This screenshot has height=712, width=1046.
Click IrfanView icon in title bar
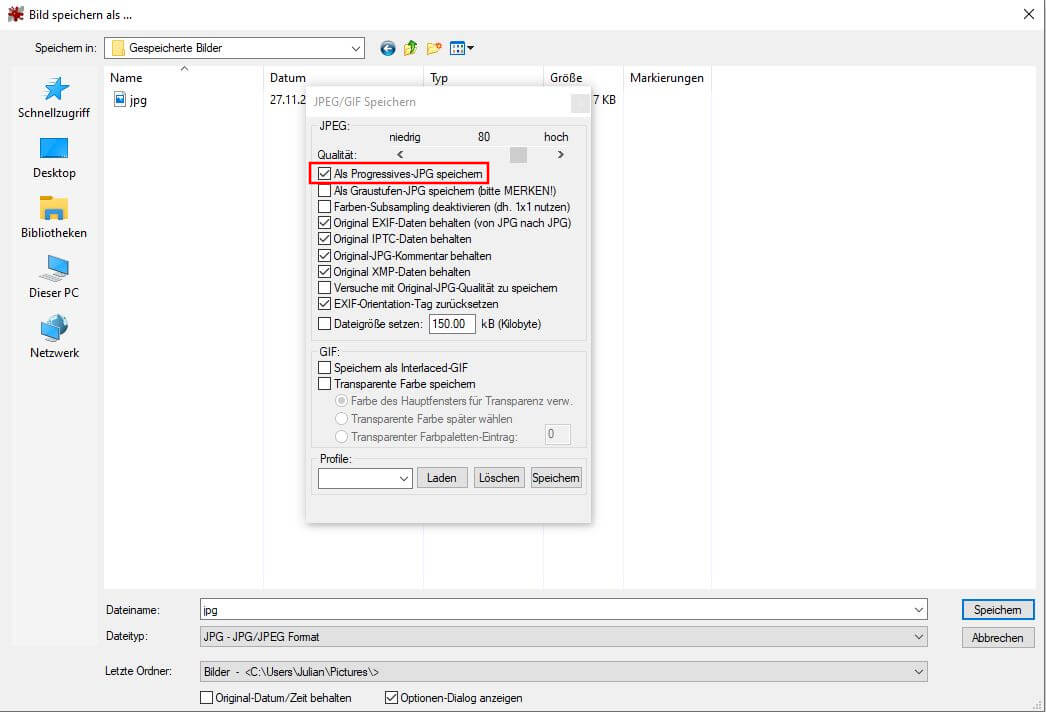(x=15, y=14)
